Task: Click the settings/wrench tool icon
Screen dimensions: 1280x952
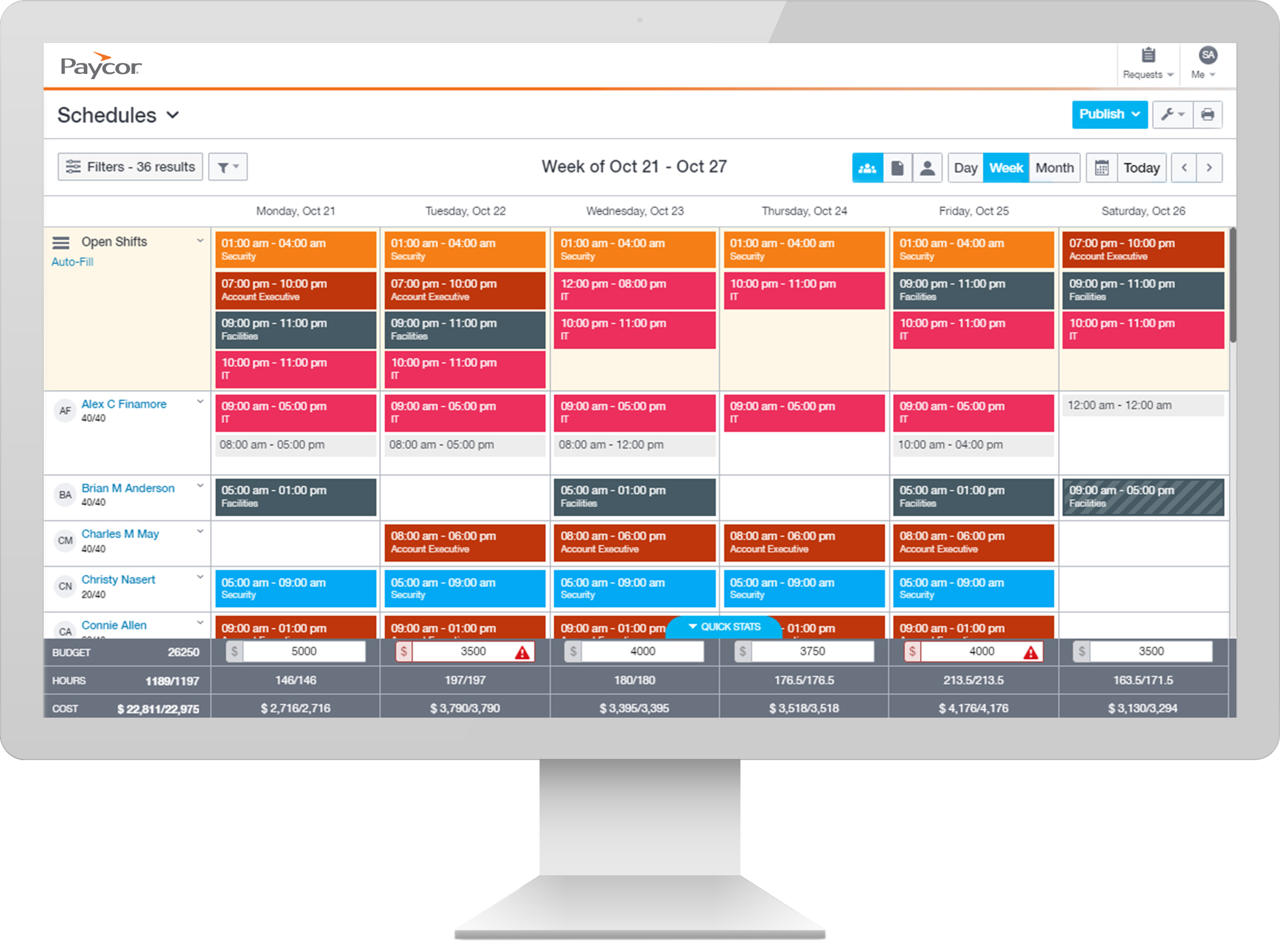Action: [x=1172, y=114]
